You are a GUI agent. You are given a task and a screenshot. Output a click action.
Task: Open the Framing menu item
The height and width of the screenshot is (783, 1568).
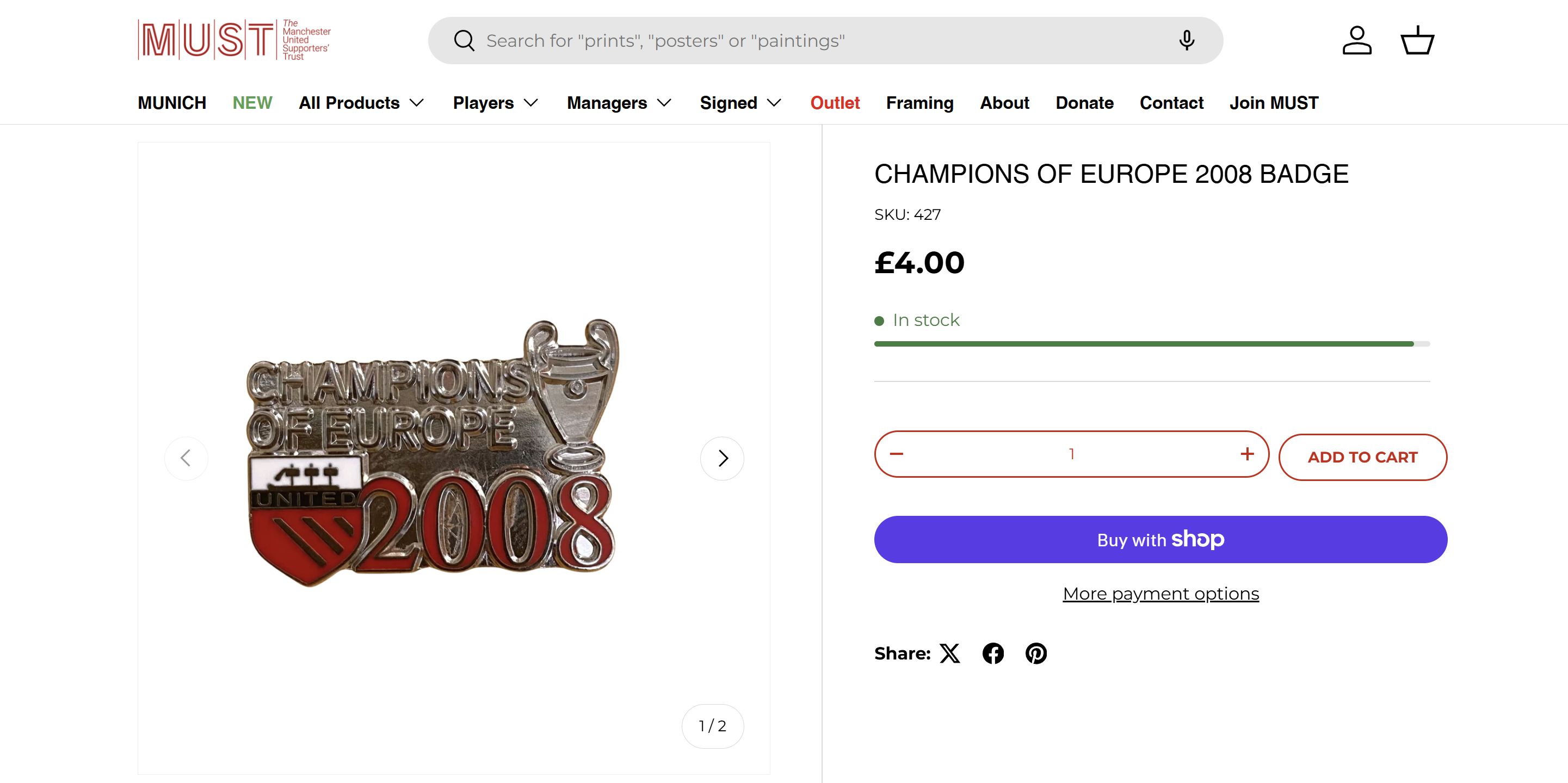click(919, 103)
